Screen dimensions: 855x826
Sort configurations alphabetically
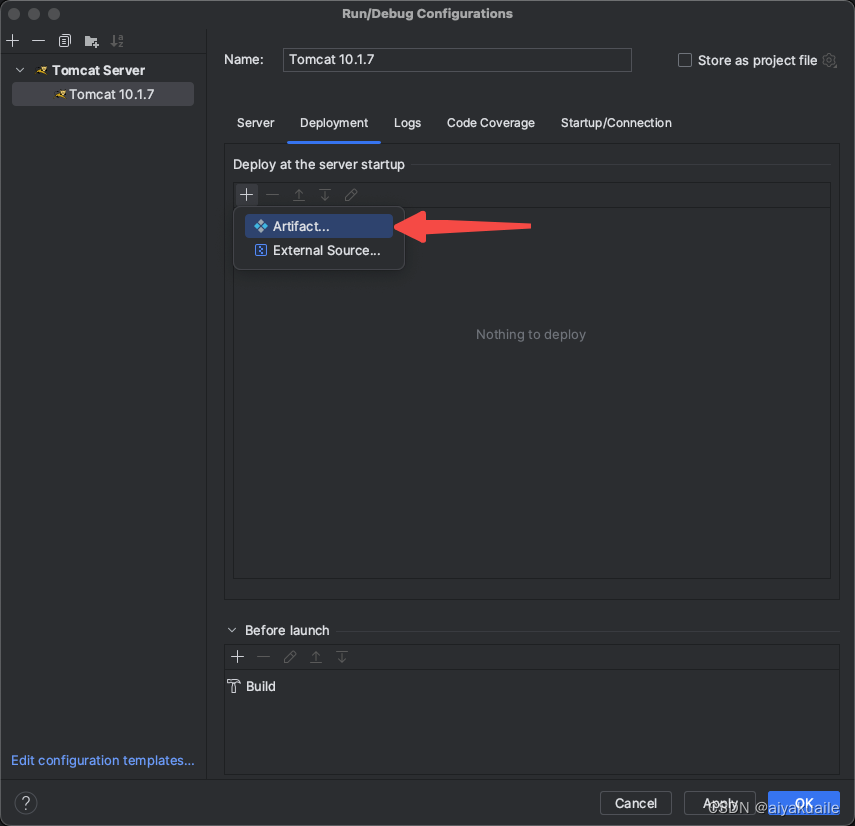pos(117,41)
